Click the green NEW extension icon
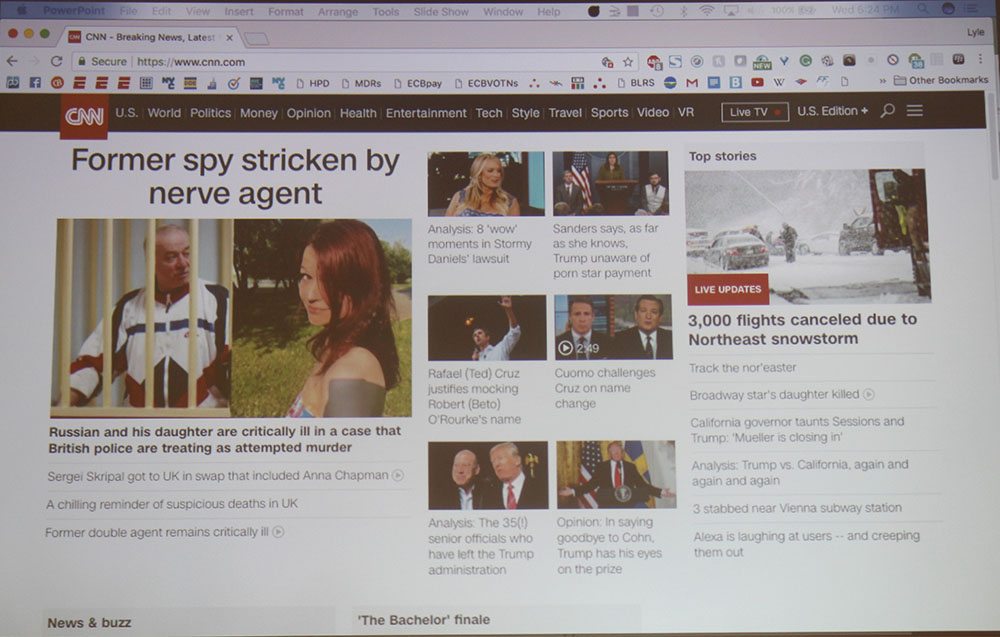The height and width of the screenshot is (637, 1000). [x=761, y=62]
